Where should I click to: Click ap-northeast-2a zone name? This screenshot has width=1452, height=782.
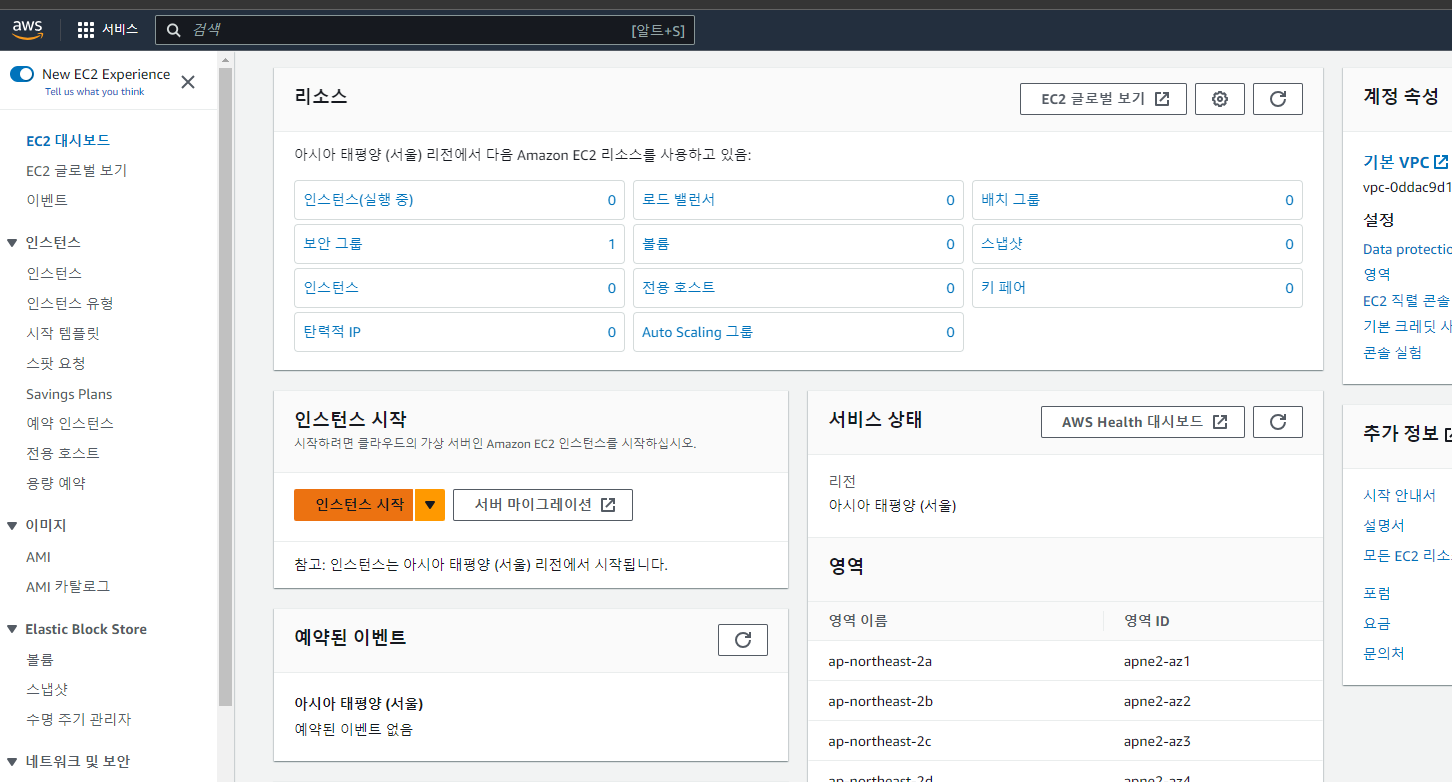[880, 661]
